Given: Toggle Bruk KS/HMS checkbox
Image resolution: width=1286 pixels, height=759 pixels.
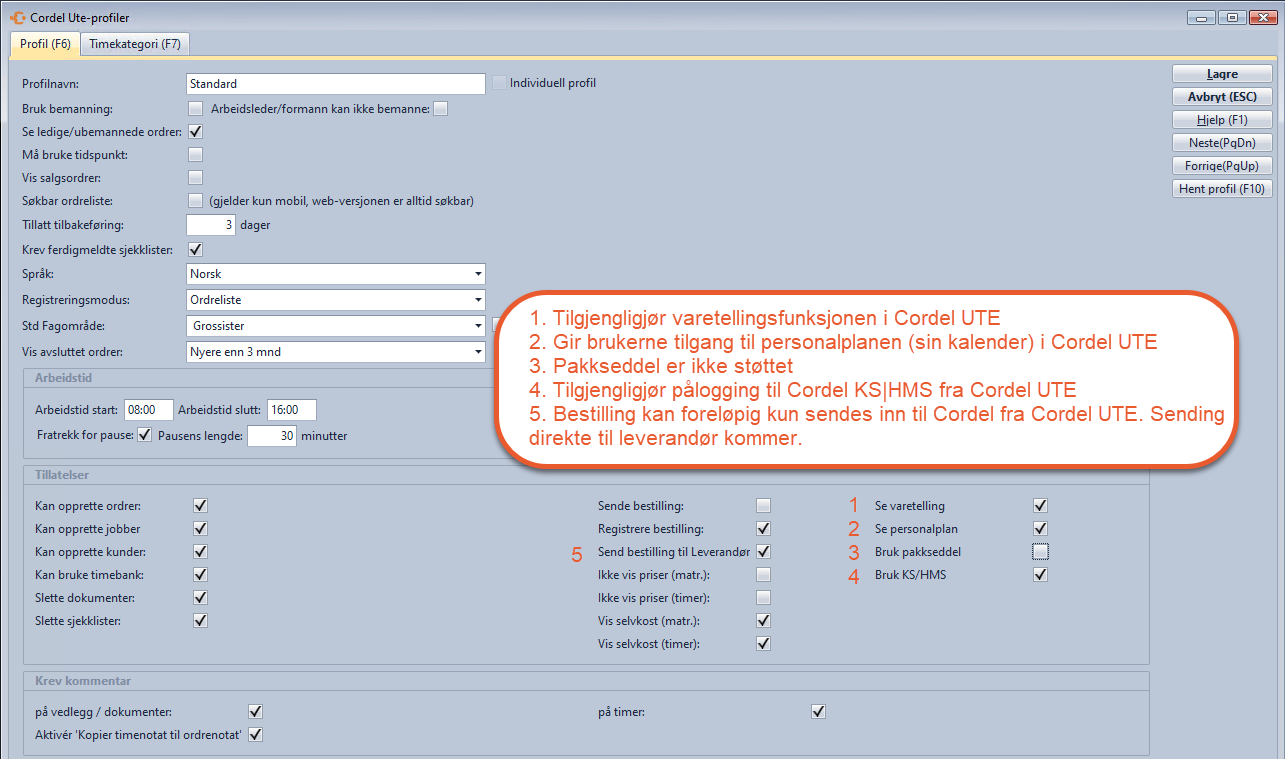Looking at the screenshot, I should pos(1041,575).
